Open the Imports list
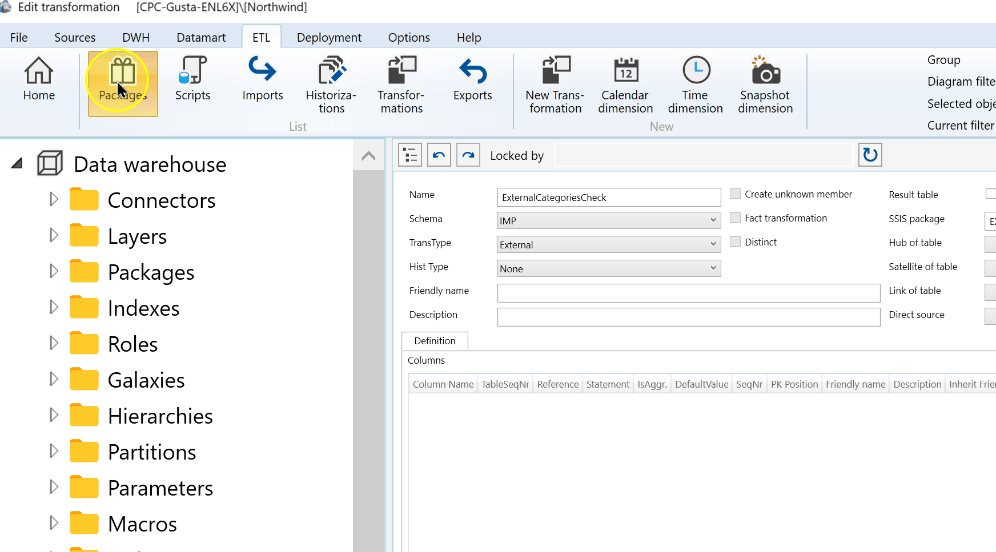 coord(262,79)
